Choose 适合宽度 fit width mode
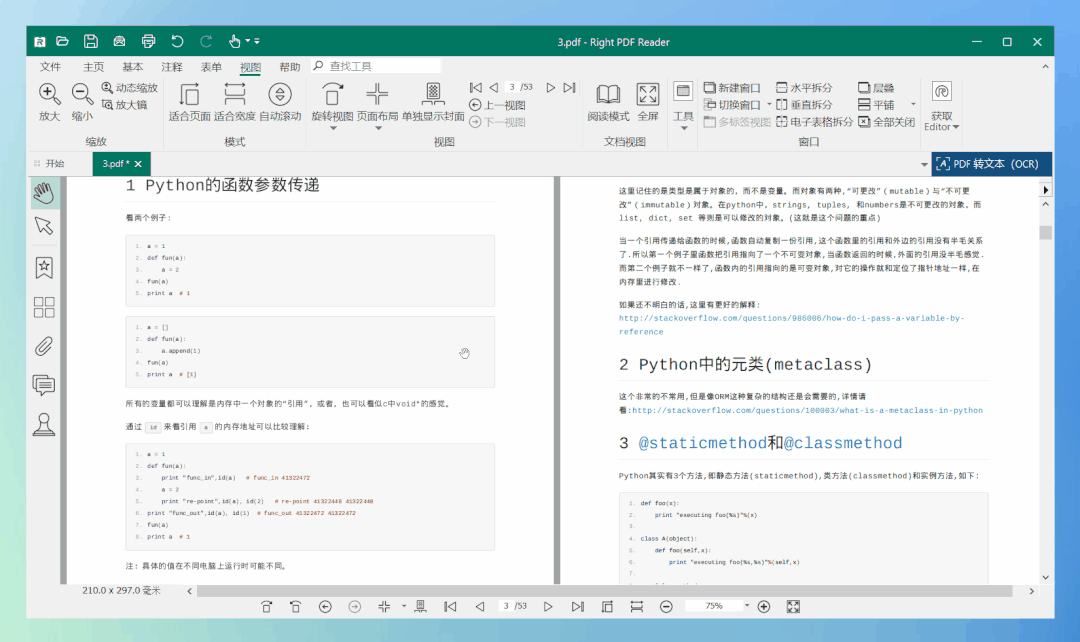The width and height of the screenshot is (1080, 642). [234, 102]
